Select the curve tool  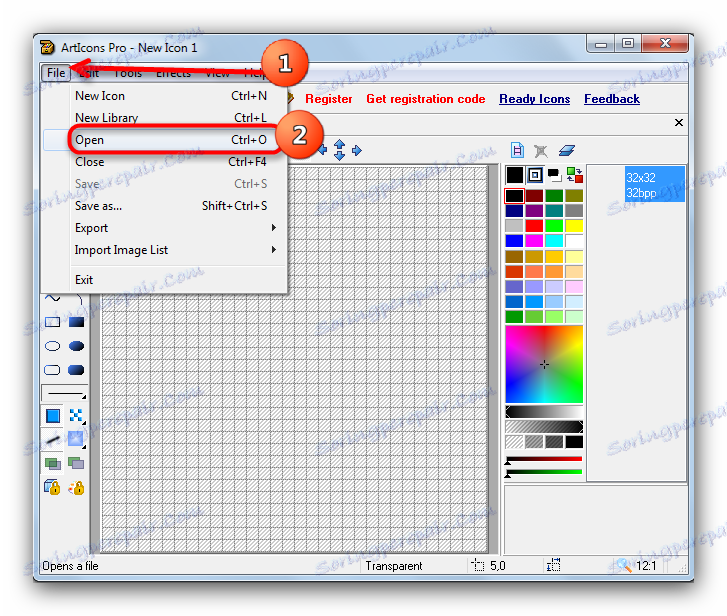[52, 298]
